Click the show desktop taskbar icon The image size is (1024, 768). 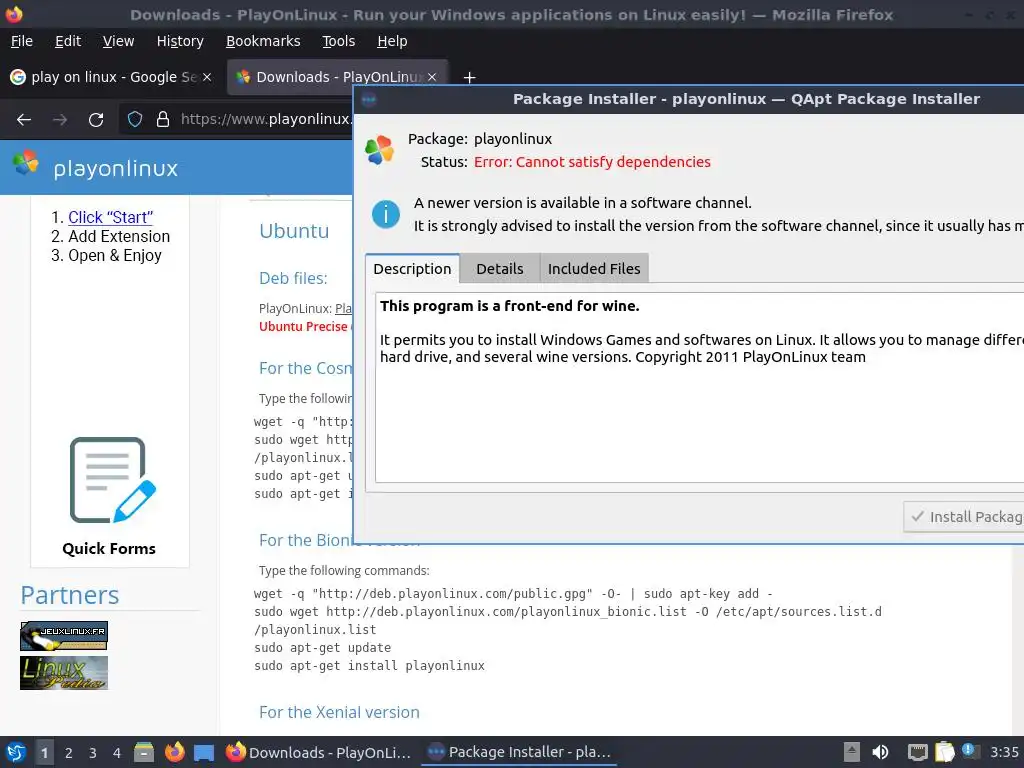pos(204,753)
